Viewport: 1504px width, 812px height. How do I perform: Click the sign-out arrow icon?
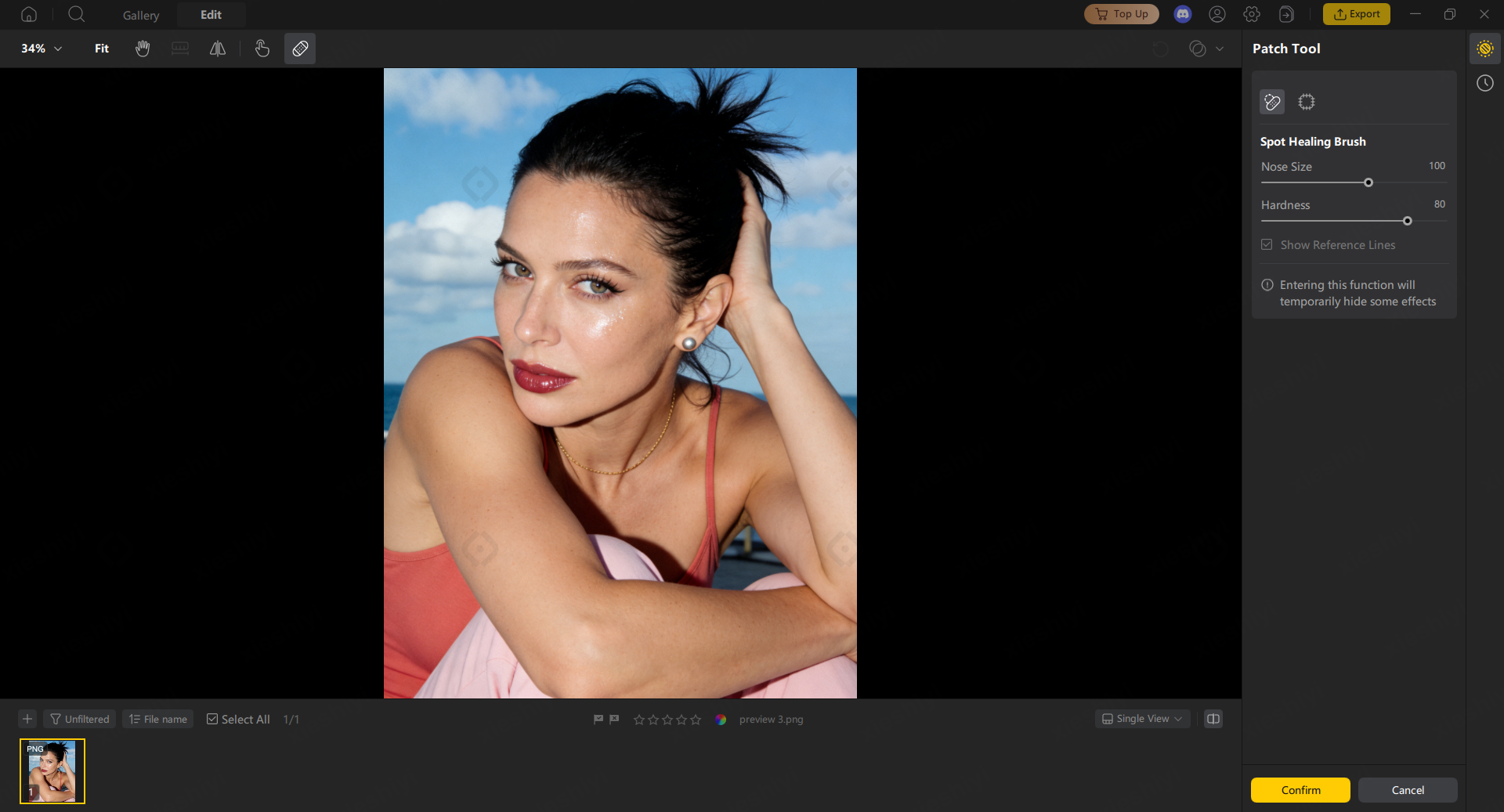(1286, 14)
